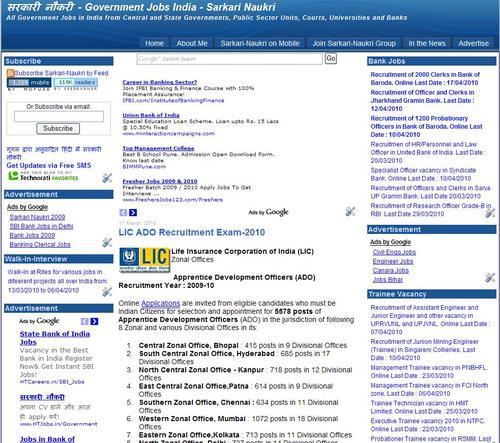Click the wrench icon beside Technorati Favorites
This screenshot has width=500, height=443.
point(107,178)
